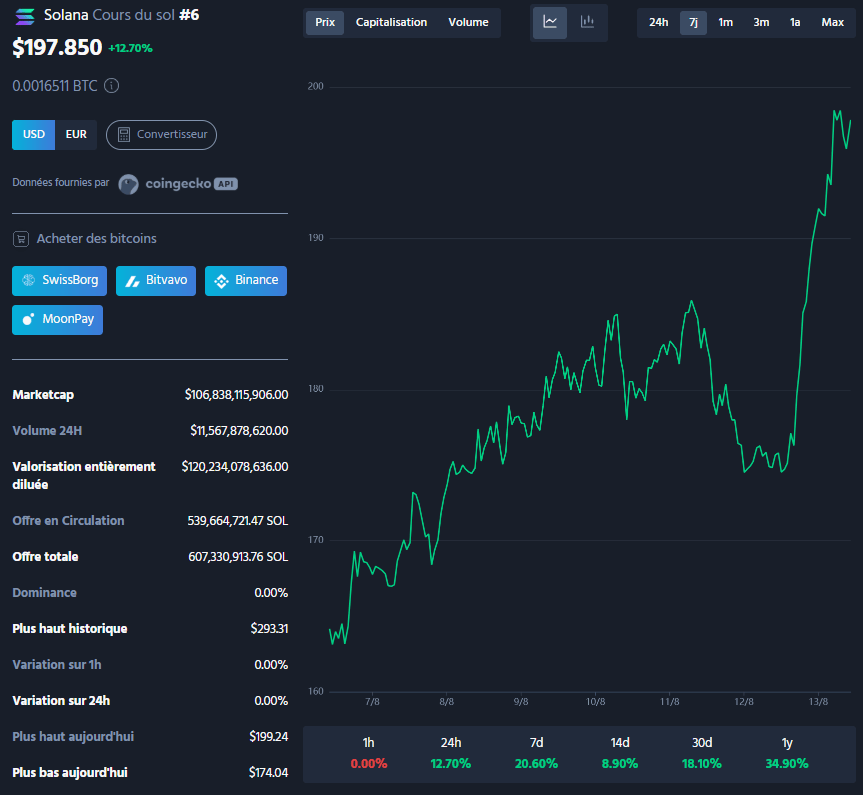Screen dimensions: 863x795
Task: Click the CoinGecko API logo
Action: click(x=178, y=184)
